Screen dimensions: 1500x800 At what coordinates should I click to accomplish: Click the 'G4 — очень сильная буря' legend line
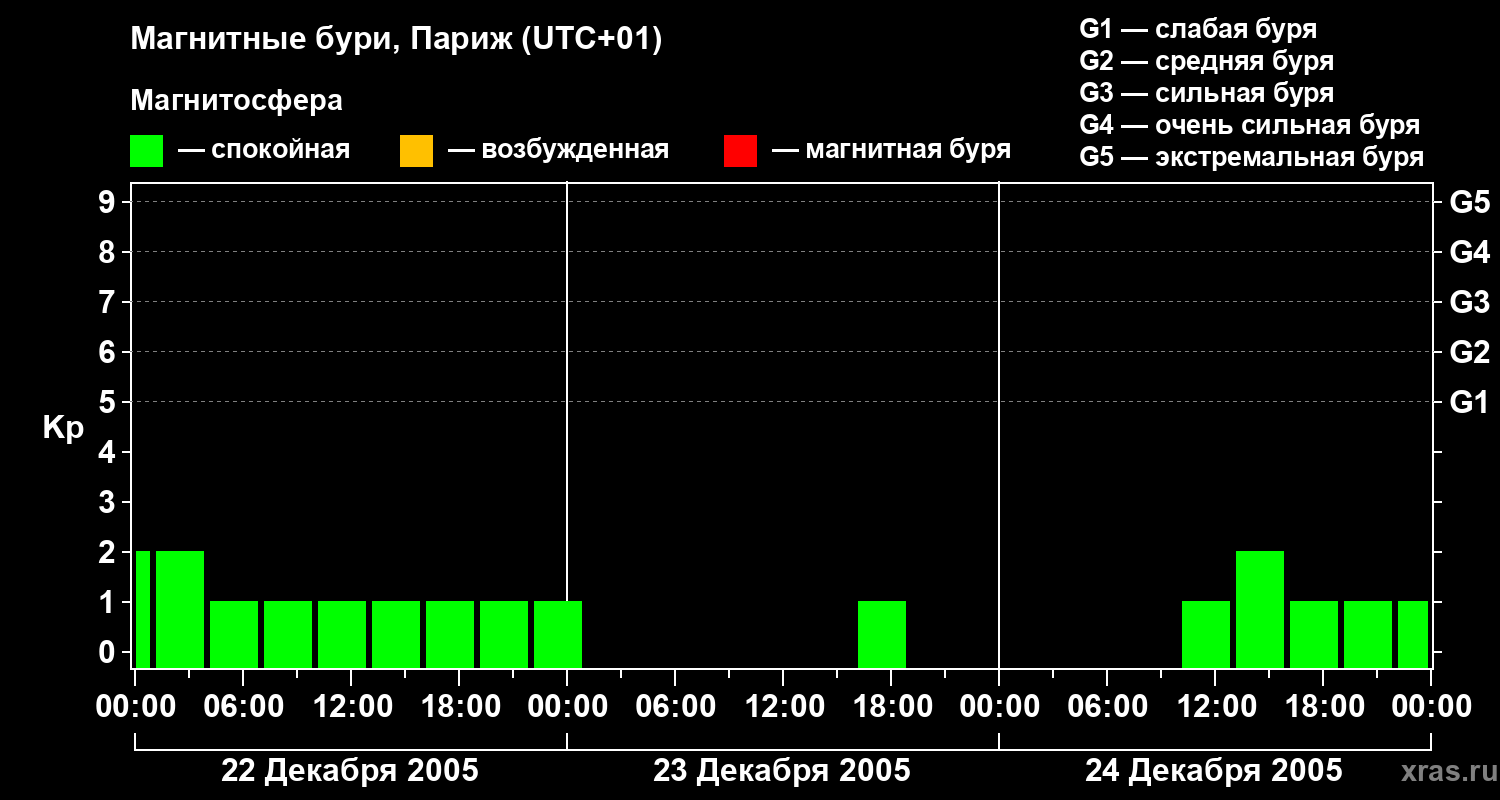pyautogui.click(x=1250, y=124)
